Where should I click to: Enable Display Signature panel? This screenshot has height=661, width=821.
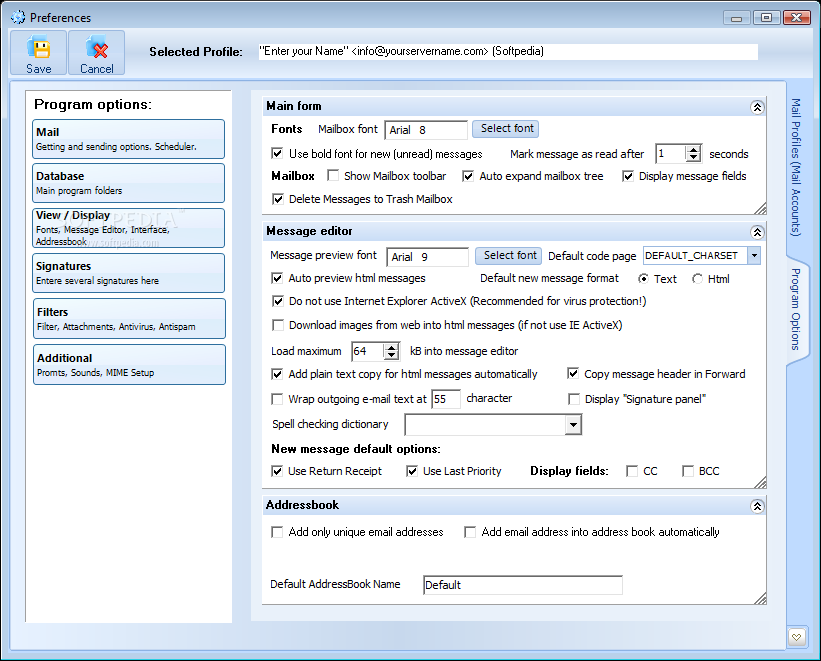[574, 399]
